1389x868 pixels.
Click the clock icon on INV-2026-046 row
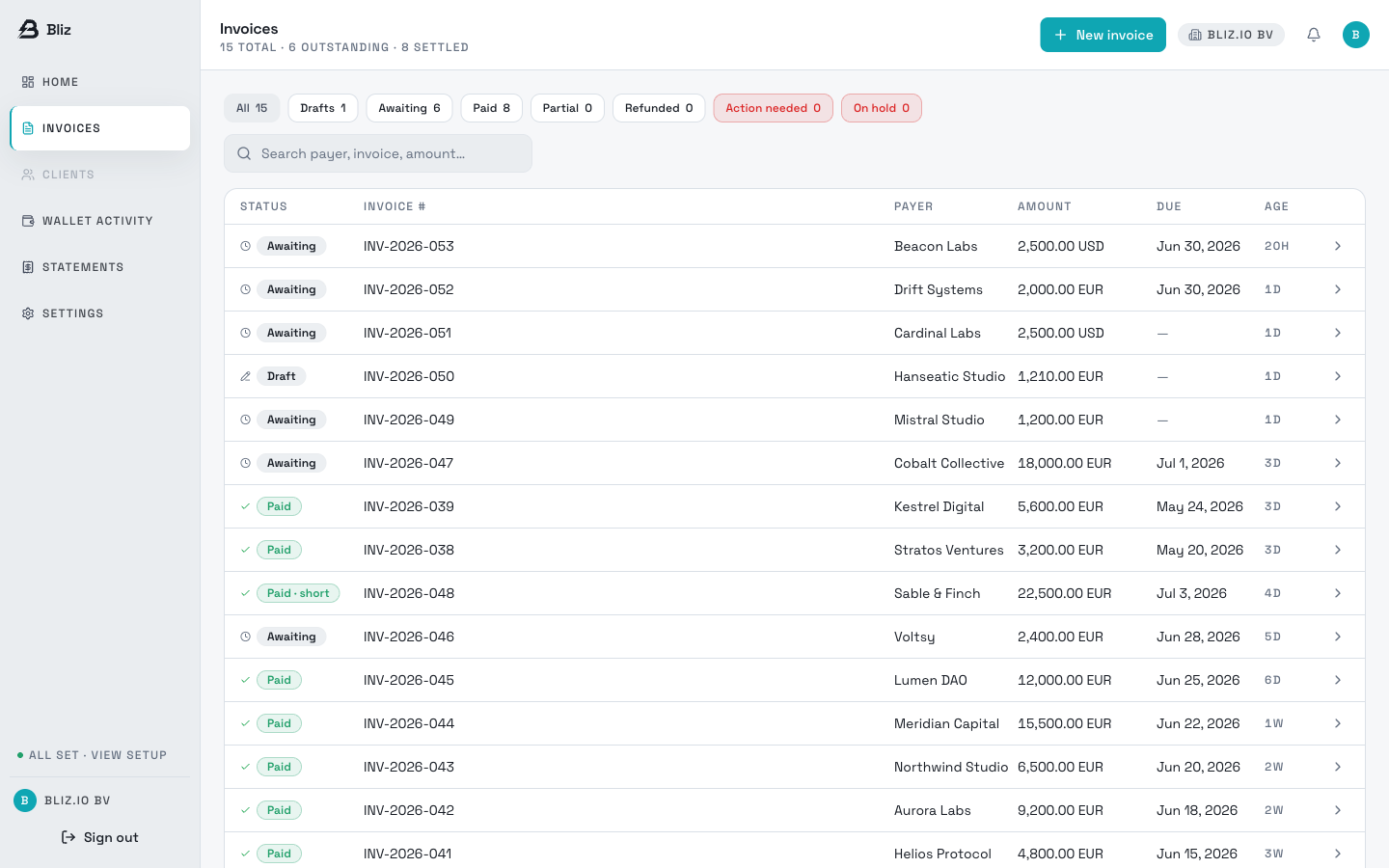tap(245, 637)
